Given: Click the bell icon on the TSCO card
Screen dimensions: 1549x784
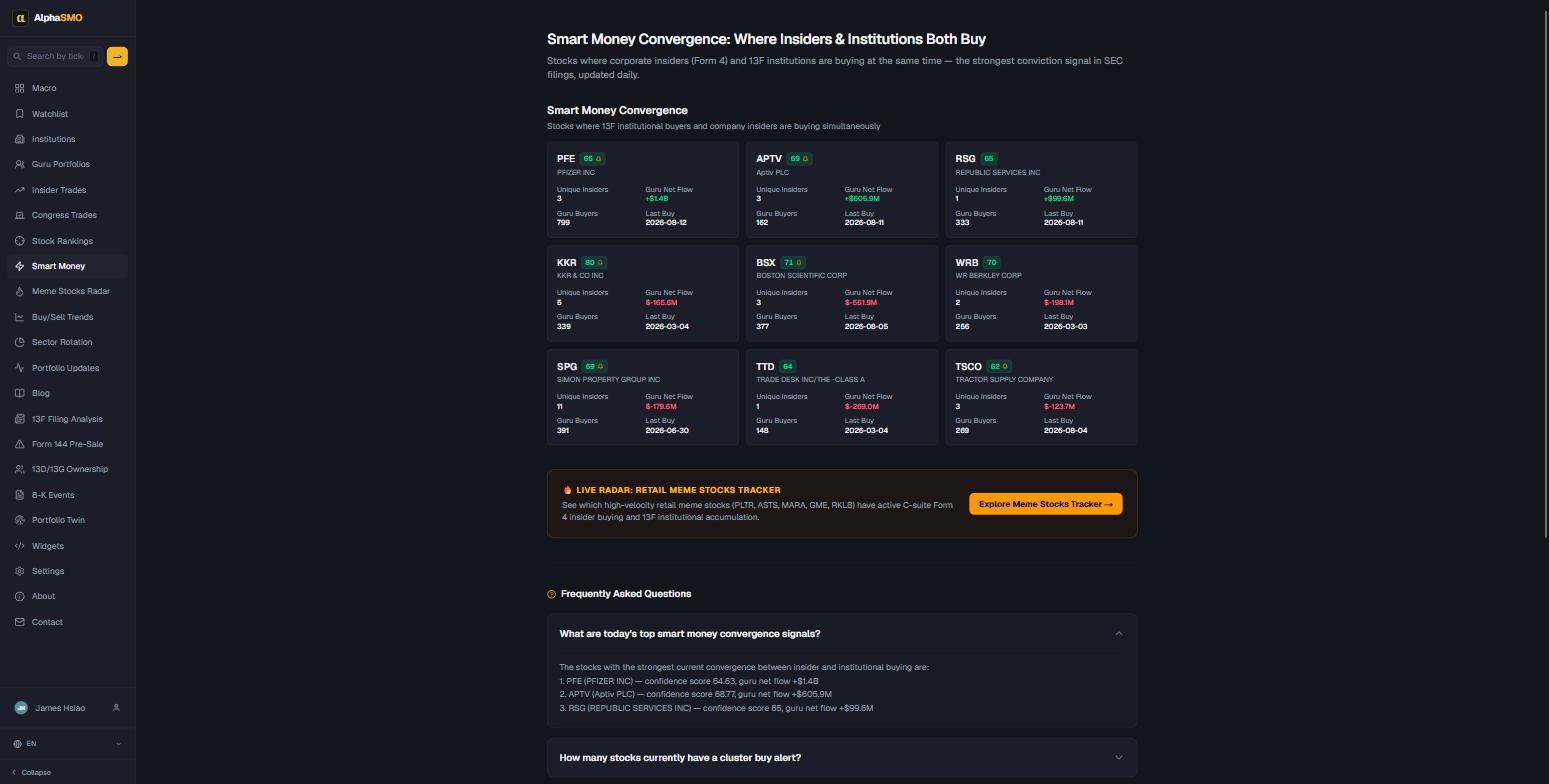Looking at the screenshot, I should (1005, 367).
